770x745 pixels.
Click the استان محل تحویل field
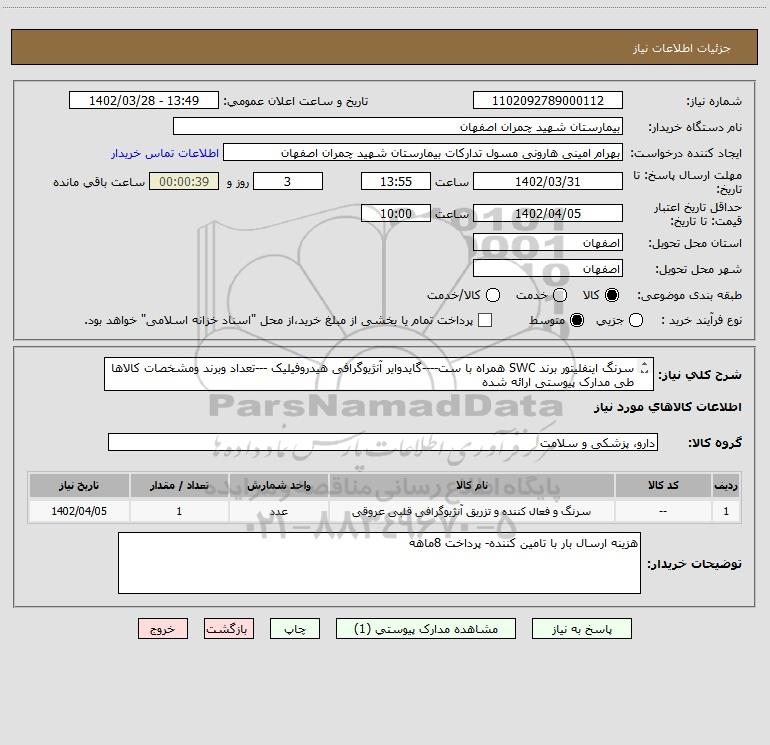coord(548,243)
